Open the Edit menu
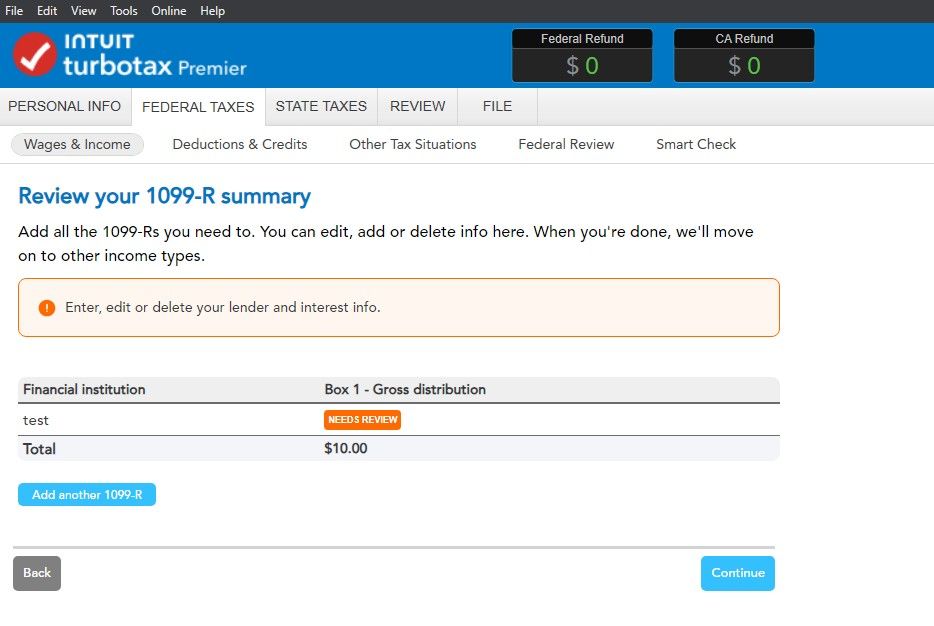 pos(47,11)
